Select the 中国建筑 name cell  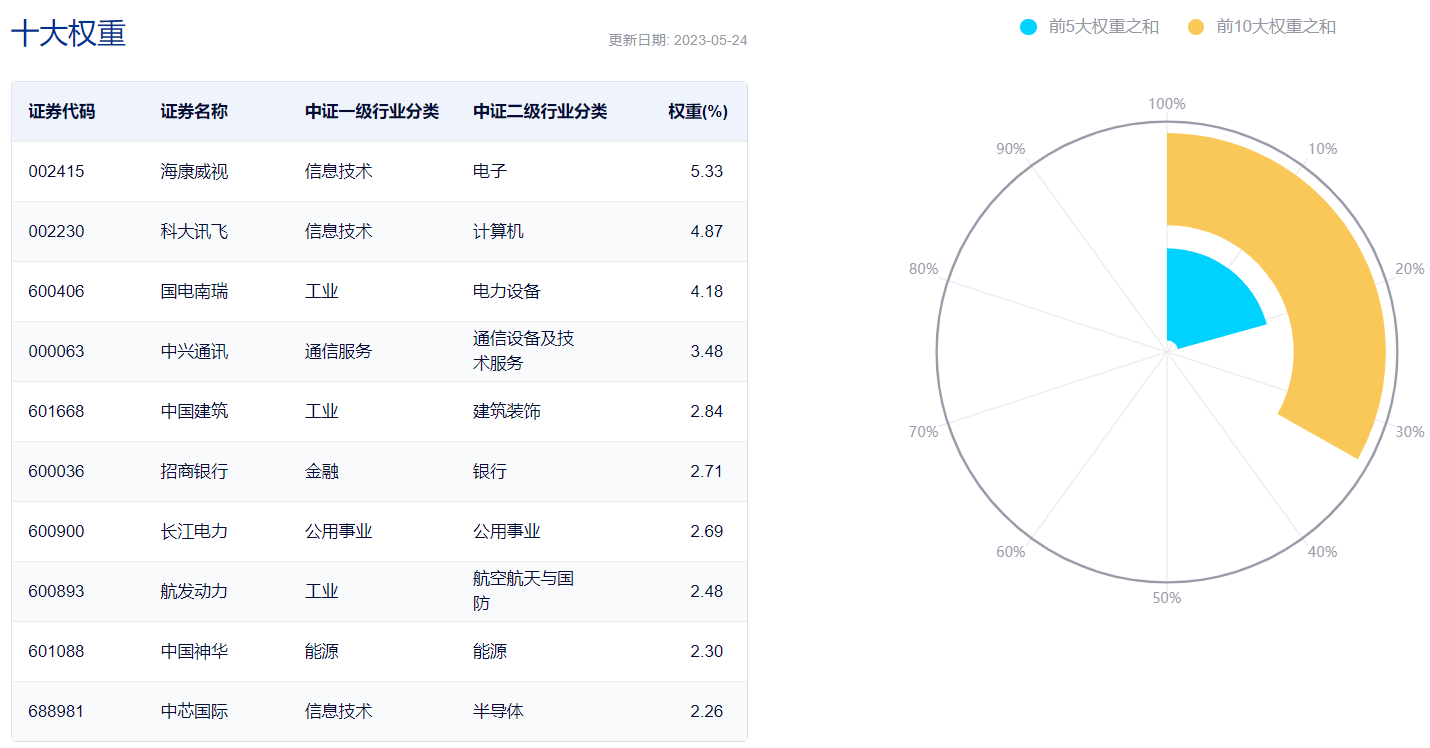click(194, 412)
